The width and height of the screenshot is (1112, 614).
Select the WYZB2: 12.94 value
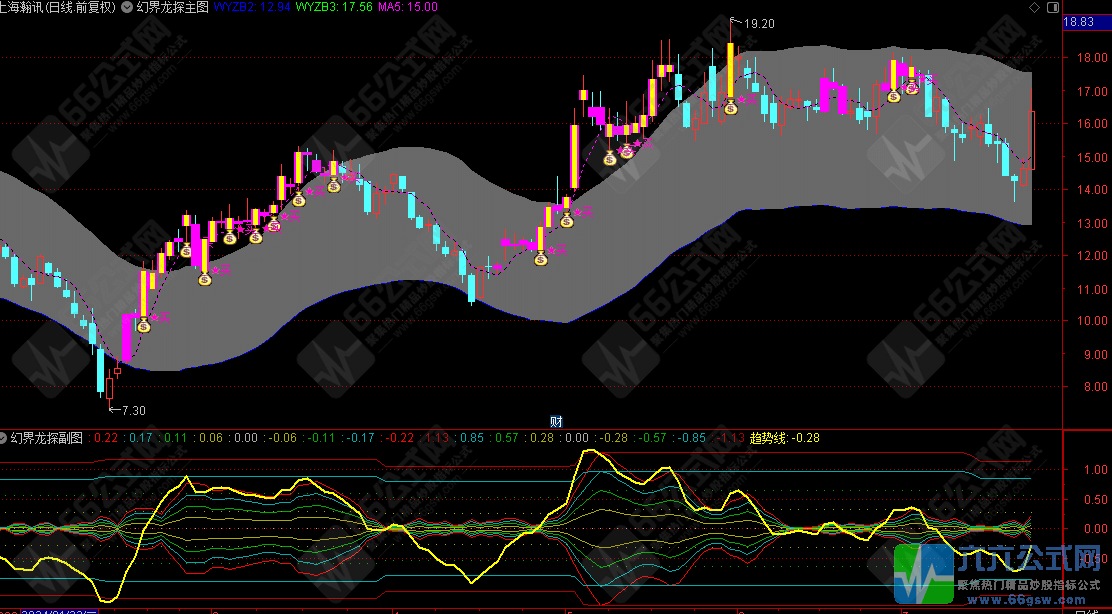coord(252,7)
